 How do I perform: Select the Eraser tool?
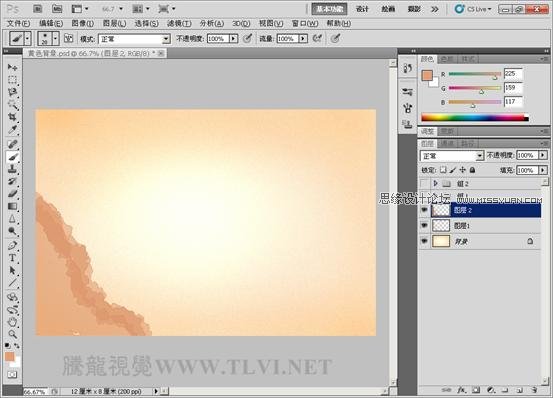pyautogui.click(x=13, y=194)
